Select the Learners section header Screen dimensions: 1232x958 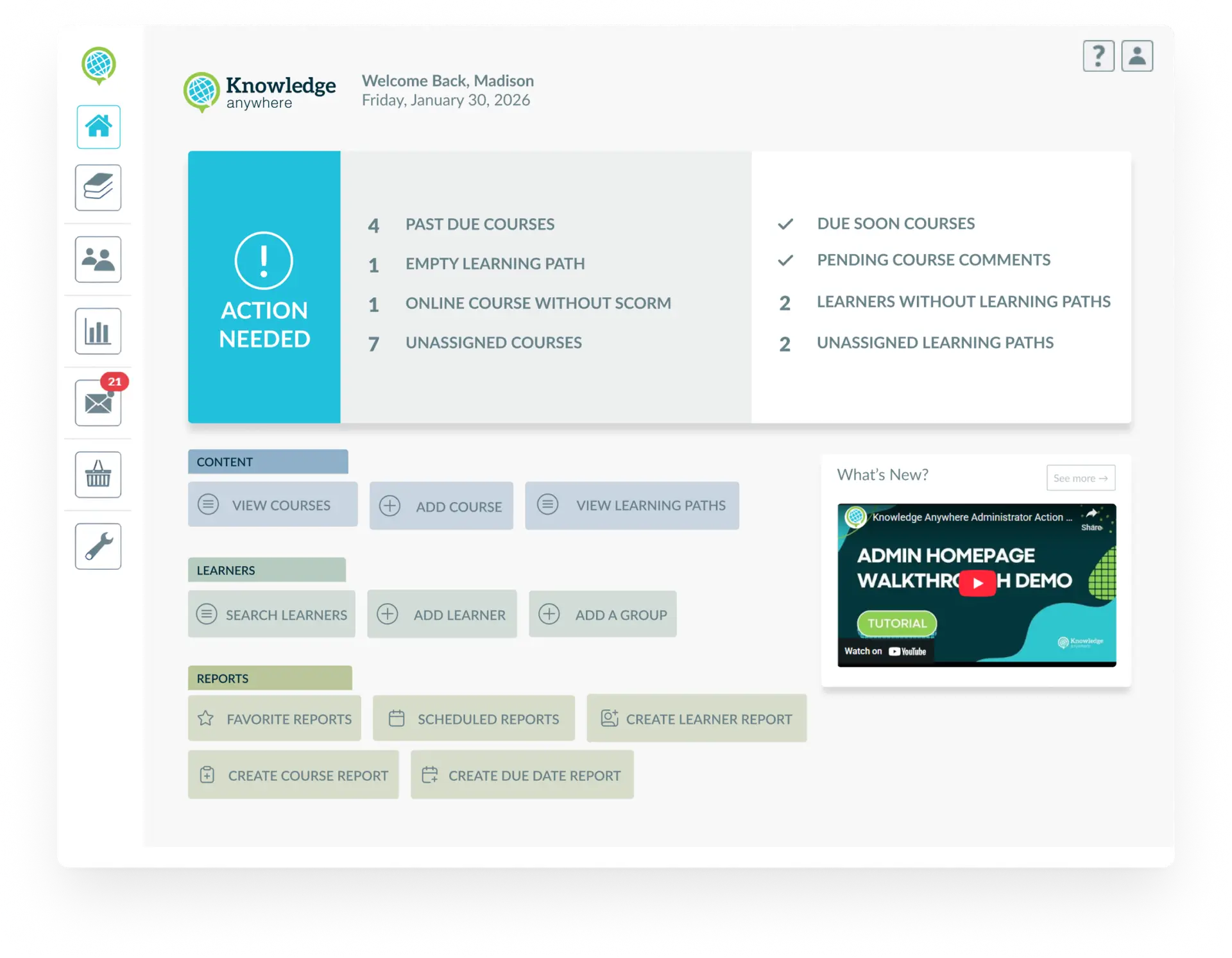267,570
